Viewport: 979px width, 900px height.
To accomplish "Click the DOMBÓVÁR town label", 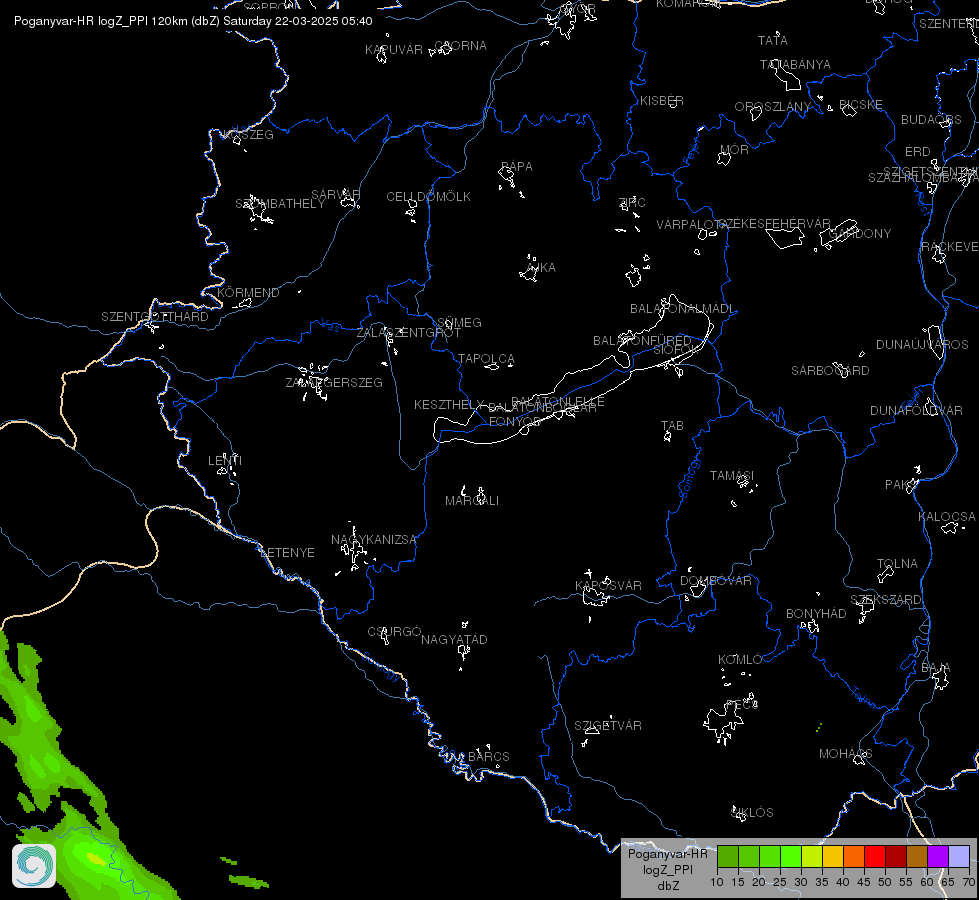I will pyautogui.click(x=716, y=581).
